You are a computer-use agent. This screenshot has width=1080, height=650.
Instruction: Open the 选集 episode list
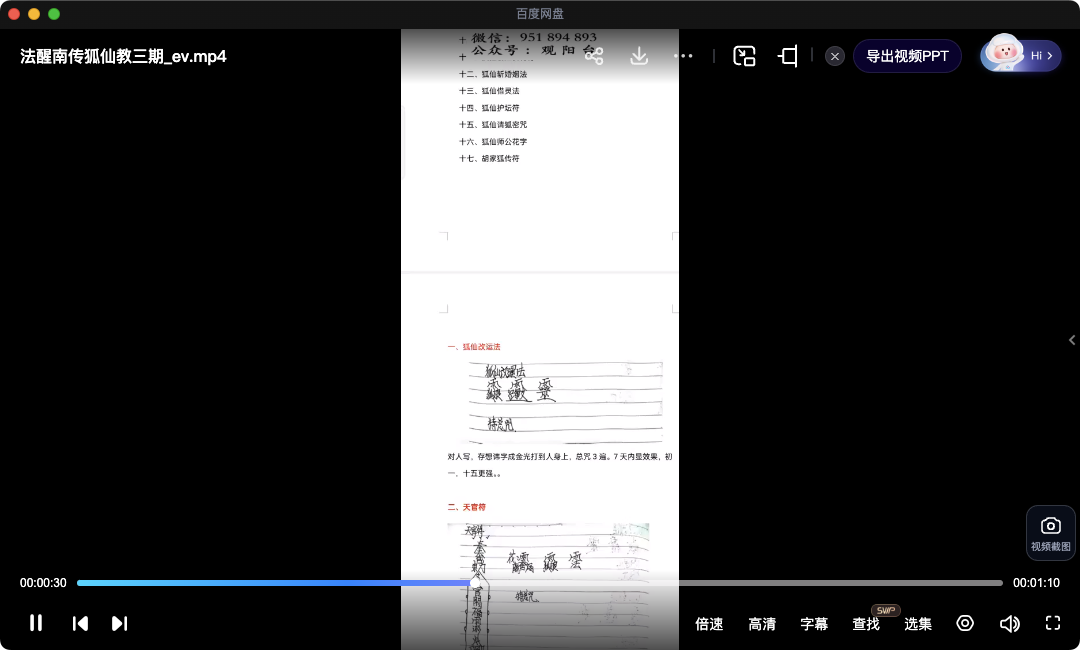(x=918, y=624)
